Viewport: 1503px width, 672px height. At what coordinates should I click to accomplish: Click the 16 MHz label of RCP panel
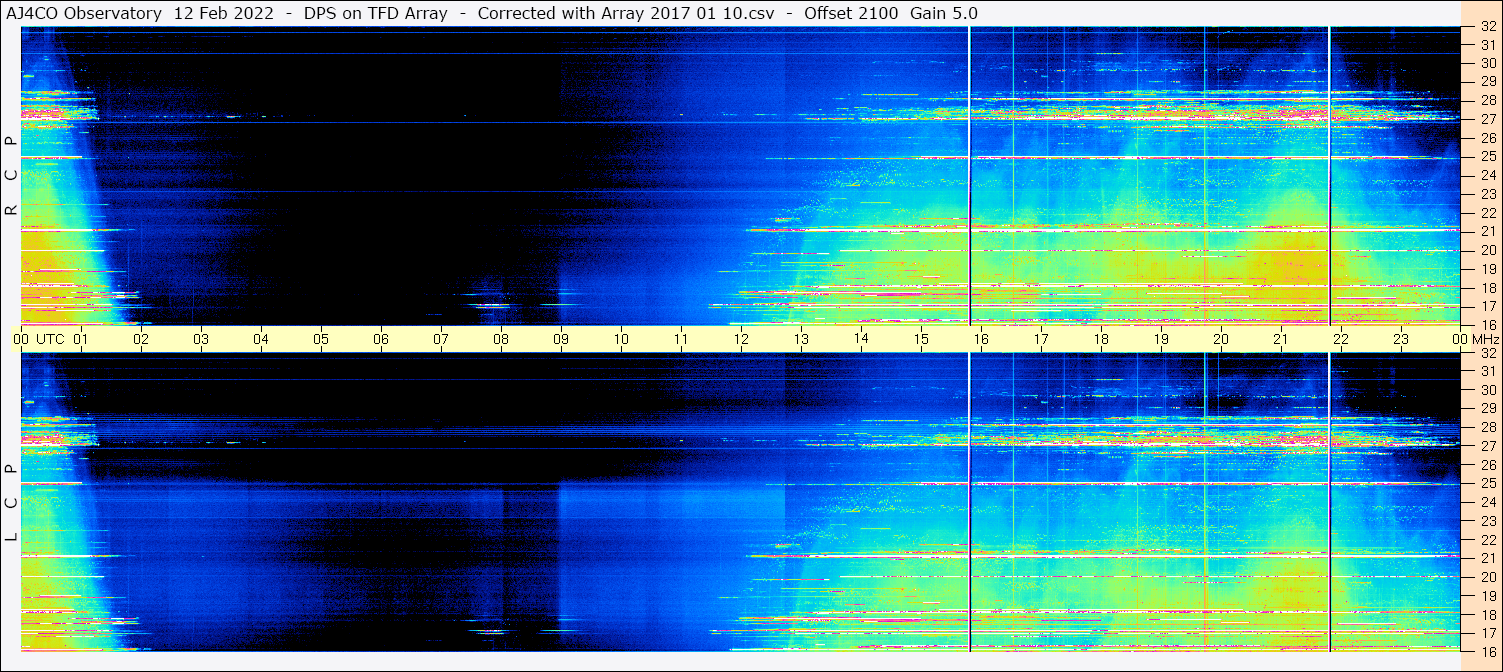(1487, 324)
